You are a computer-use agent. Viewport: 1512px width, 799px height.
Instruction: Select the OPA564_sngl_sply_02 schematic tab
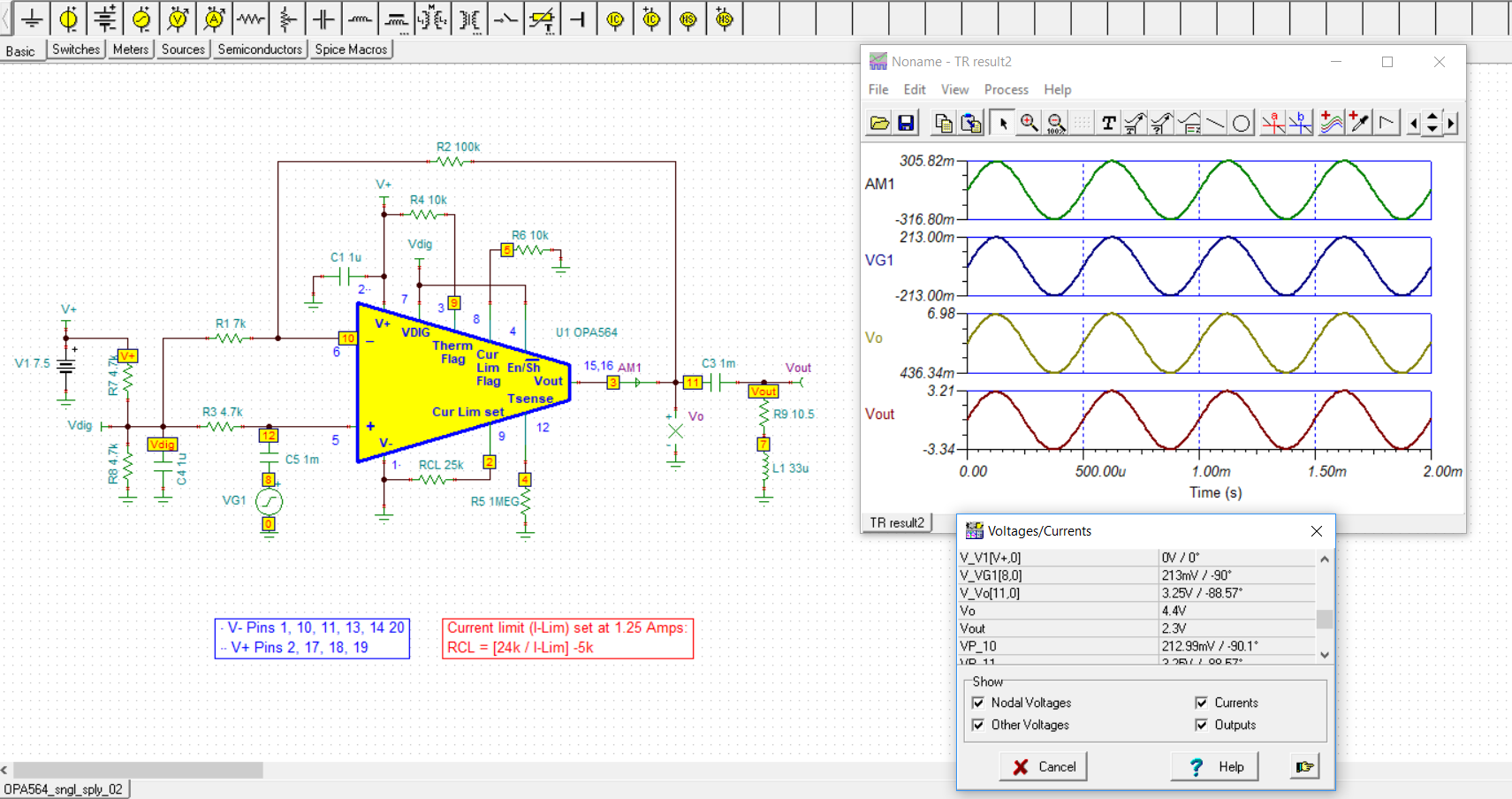pos(64,789)
